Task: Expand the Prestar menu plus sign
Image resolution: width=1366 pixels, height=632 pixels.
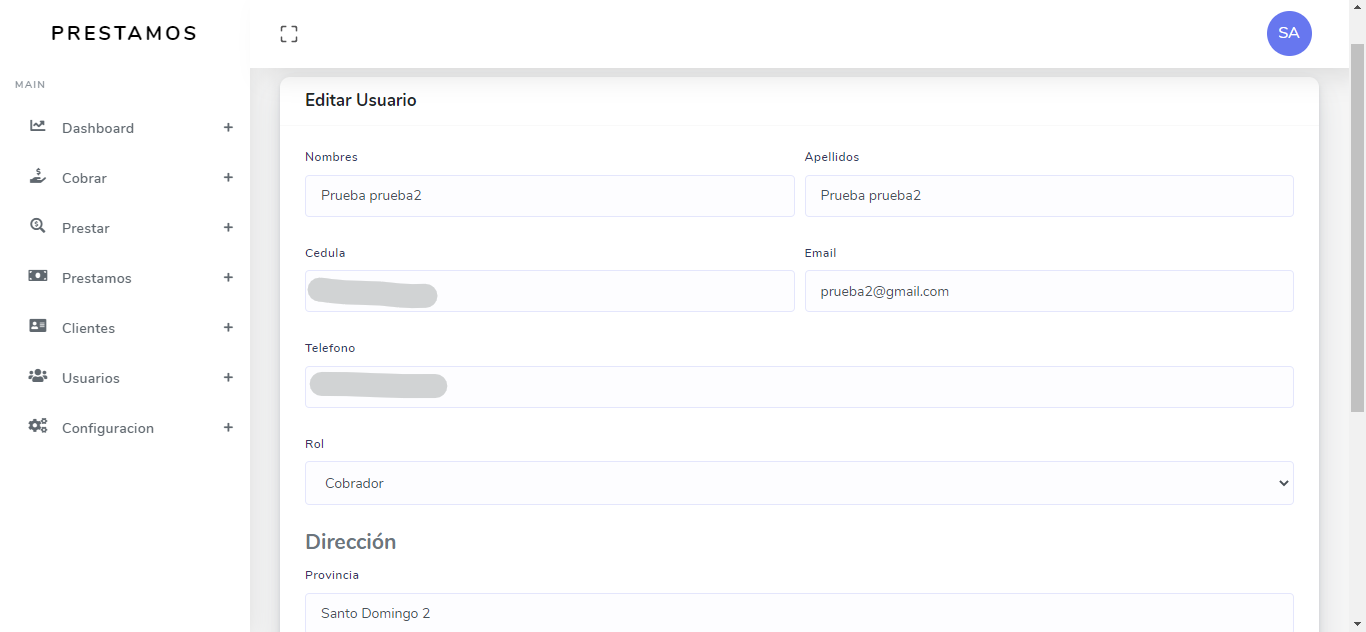Action: [x=228, y=227]
